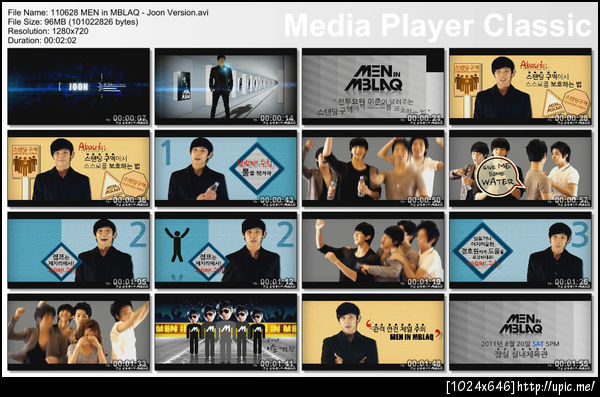Choose the thumbnail stamped 00:01:26

[520, 250]
